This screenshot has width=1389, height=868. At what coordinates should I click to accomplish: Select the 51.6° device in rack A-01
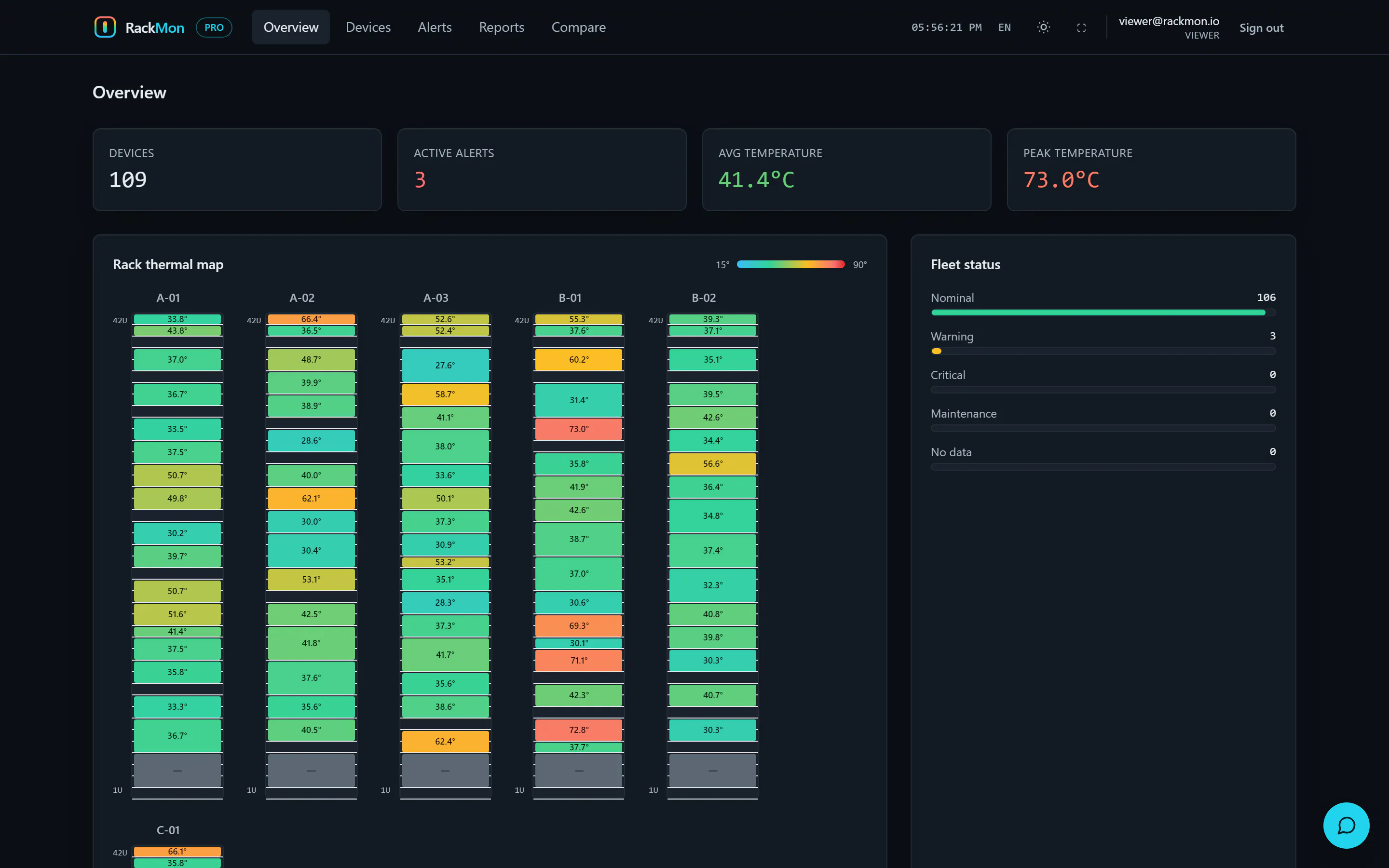click(x=177, y=614)
